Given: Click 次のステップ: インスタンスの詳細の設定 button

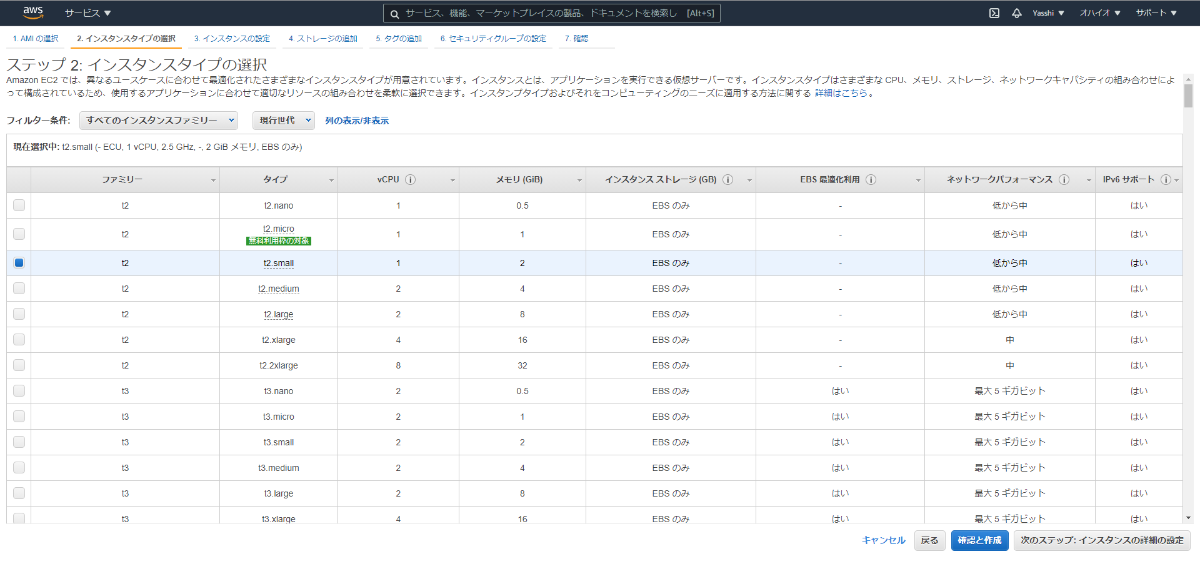Looking at the screenshot, I should [1102, 540].
